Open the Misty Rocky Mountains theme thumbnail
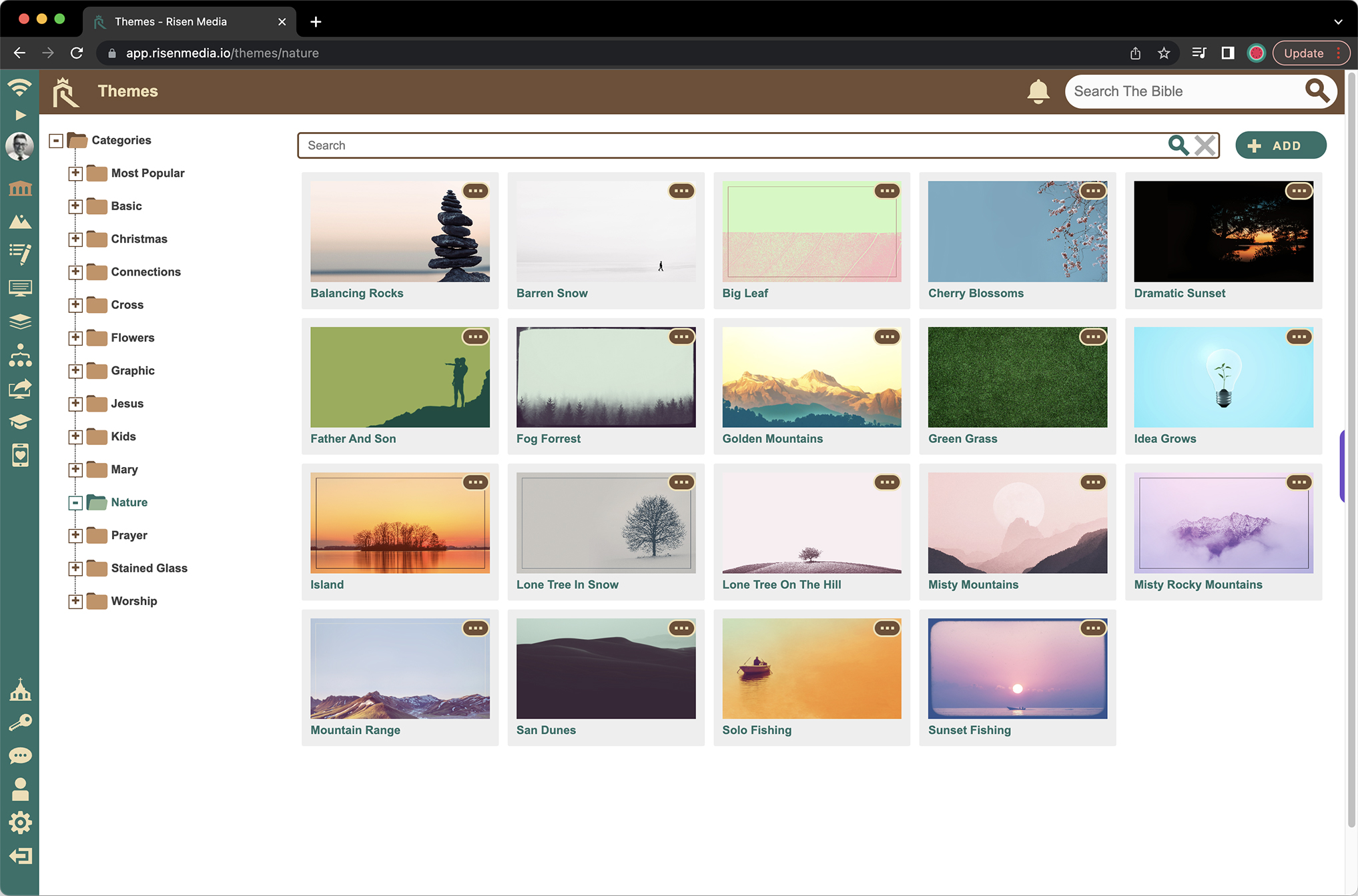This screenshot has height=896, width=1358. click(x=1223, y=522)
